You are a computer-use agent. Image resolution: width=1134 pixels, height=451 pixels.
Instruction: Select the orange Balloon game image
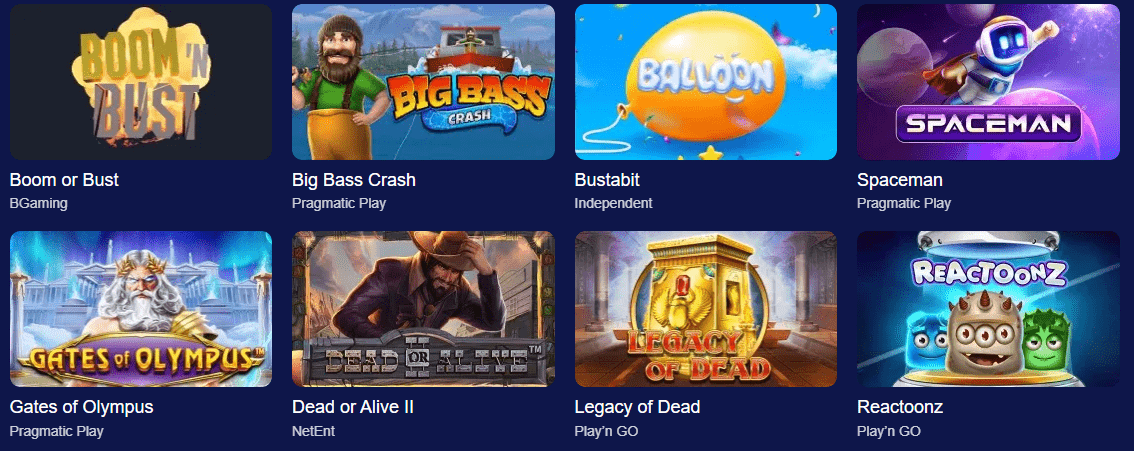coord(706,82)
